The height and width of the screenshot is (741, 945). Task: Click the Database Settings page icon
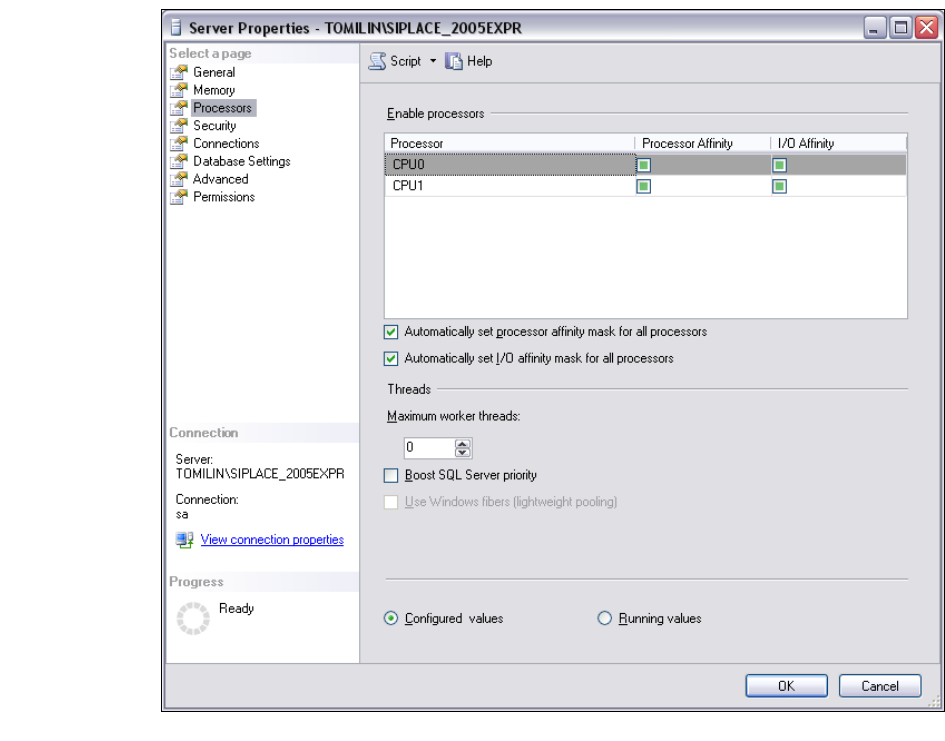(178, 161)
